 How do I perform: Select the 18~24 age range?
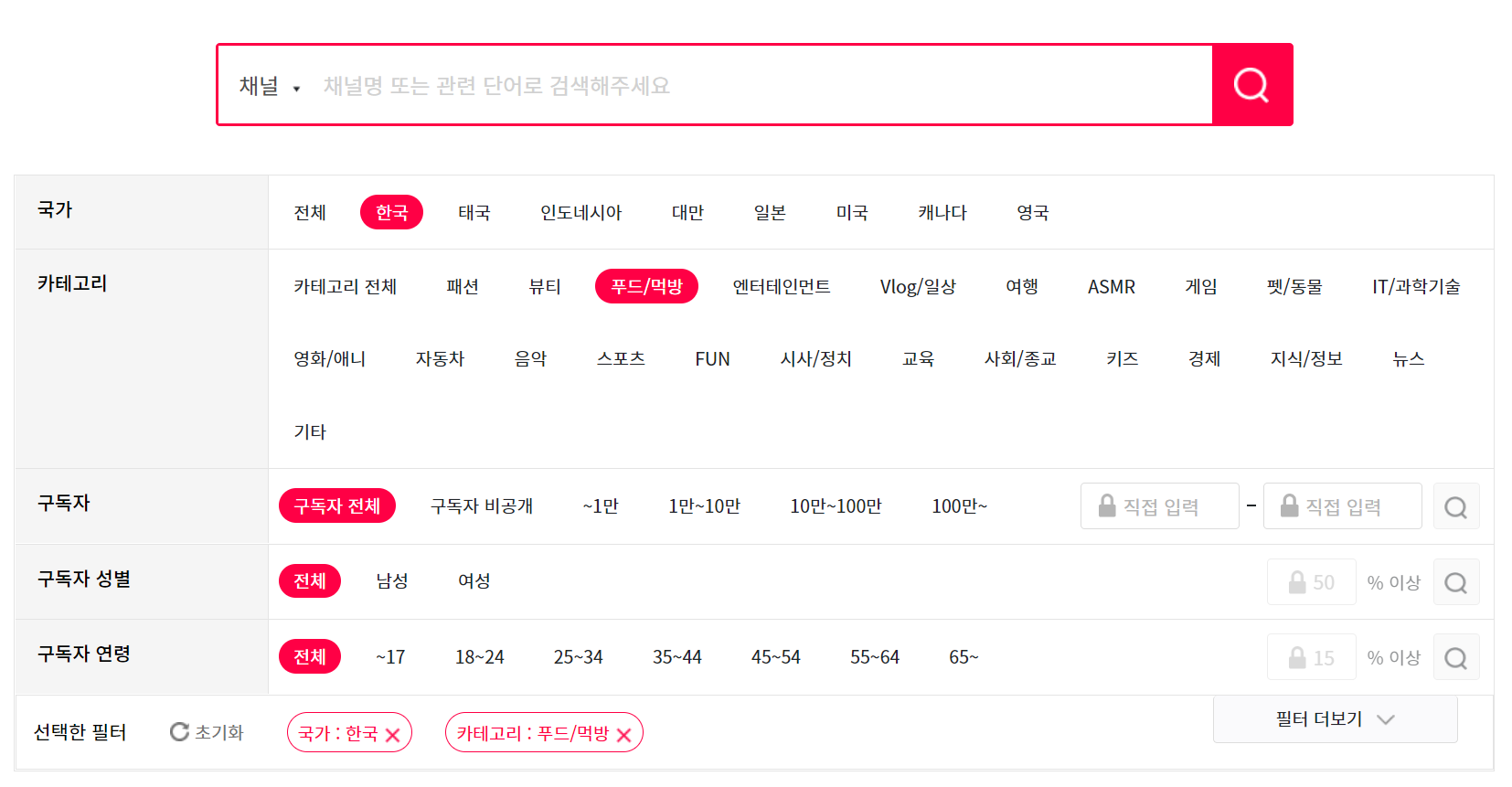pyautogui.click(x=480, y=656)
